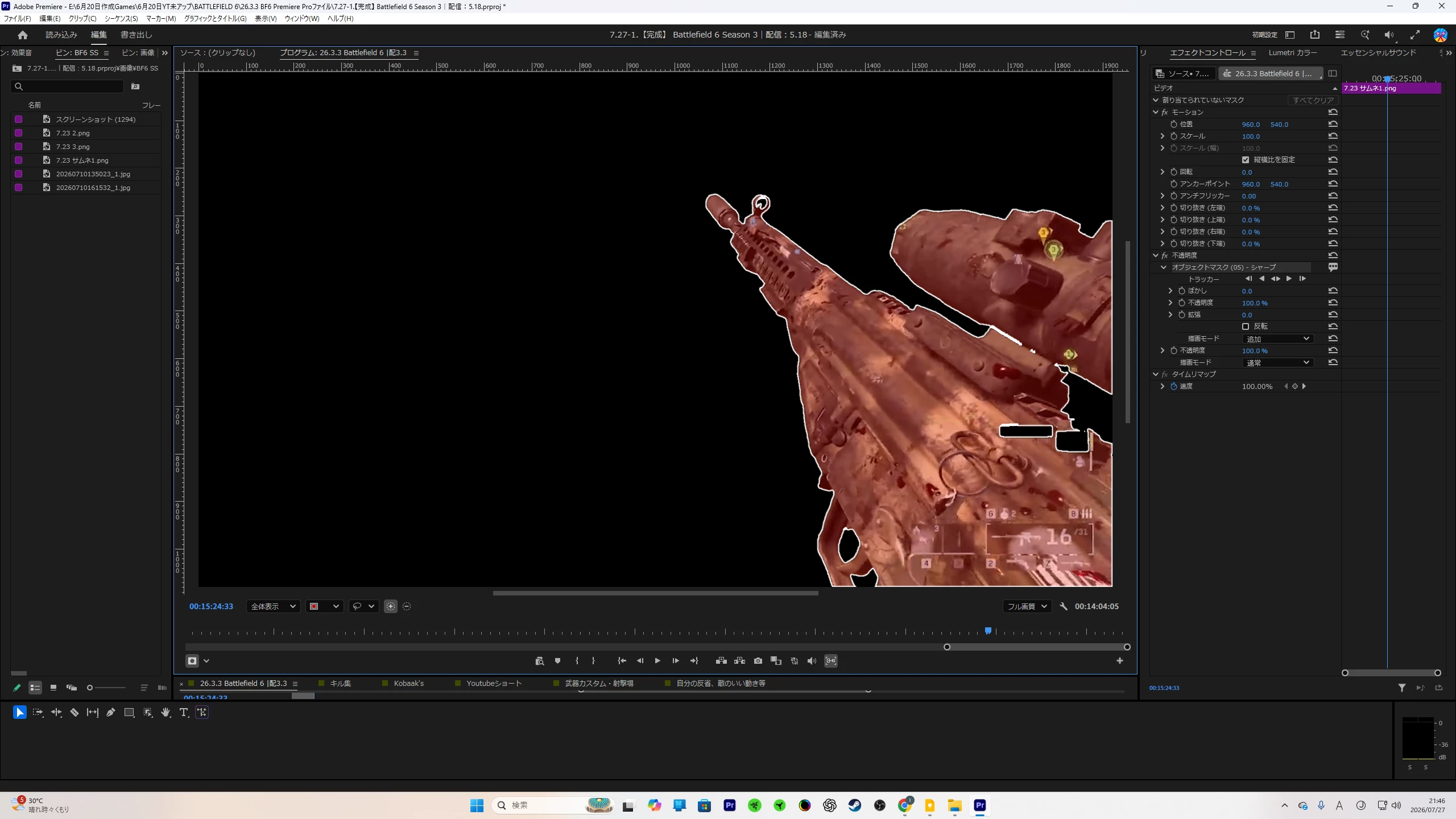1456x819 pixels.
Task: Toggle Position stopwatch animation
Action: click(1174, 124)
